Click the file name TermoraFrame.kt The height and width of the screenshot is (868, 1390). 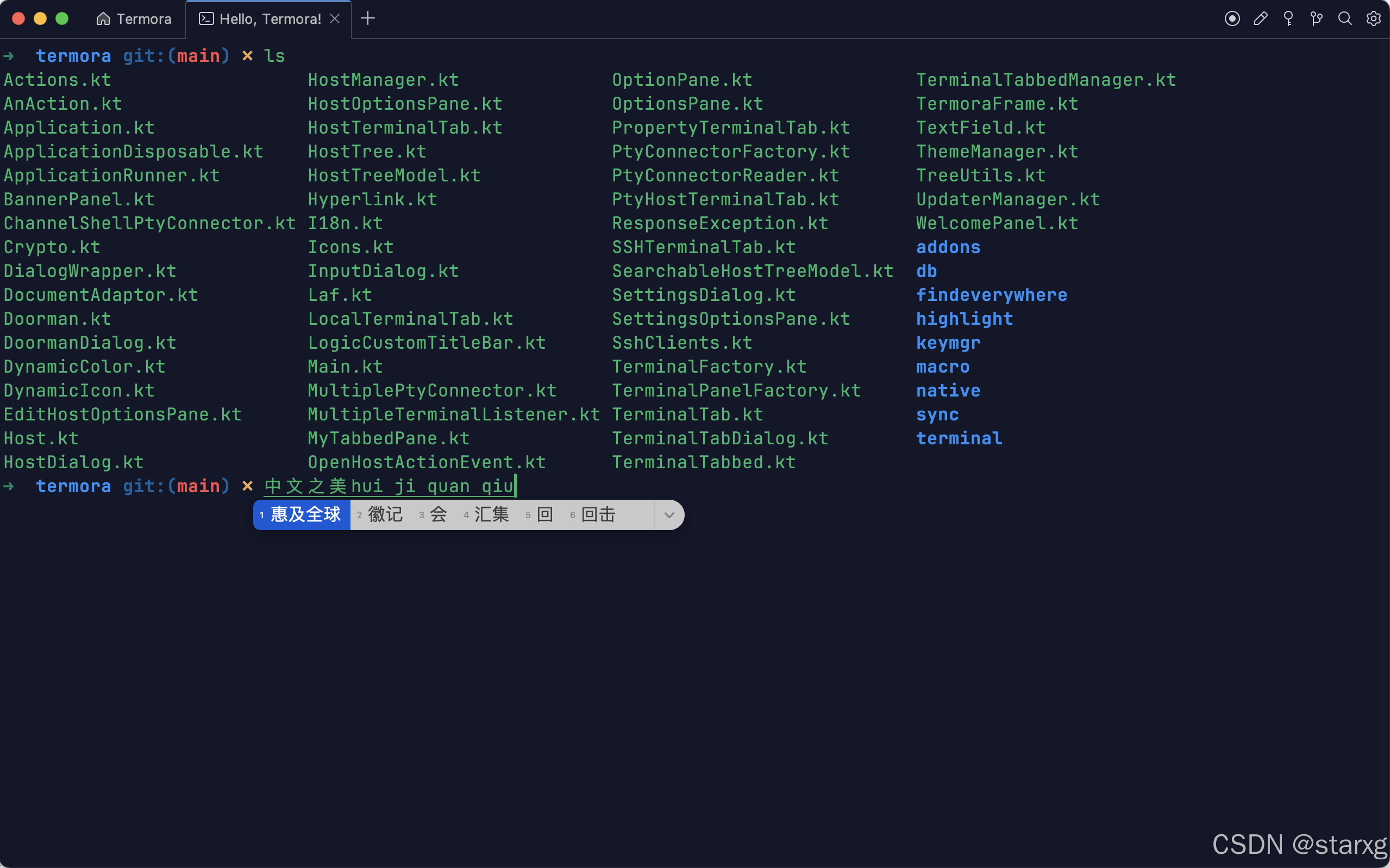coord(997,104)
